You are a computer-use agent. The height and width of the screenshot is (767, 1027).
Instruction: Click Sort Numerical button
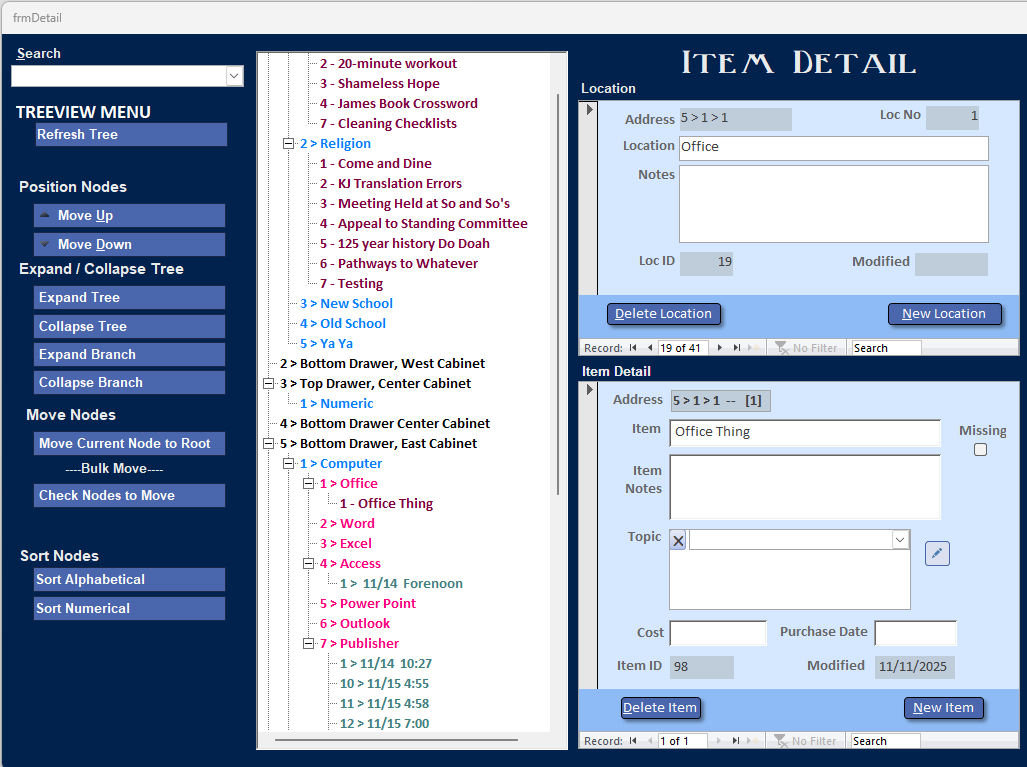129,608
